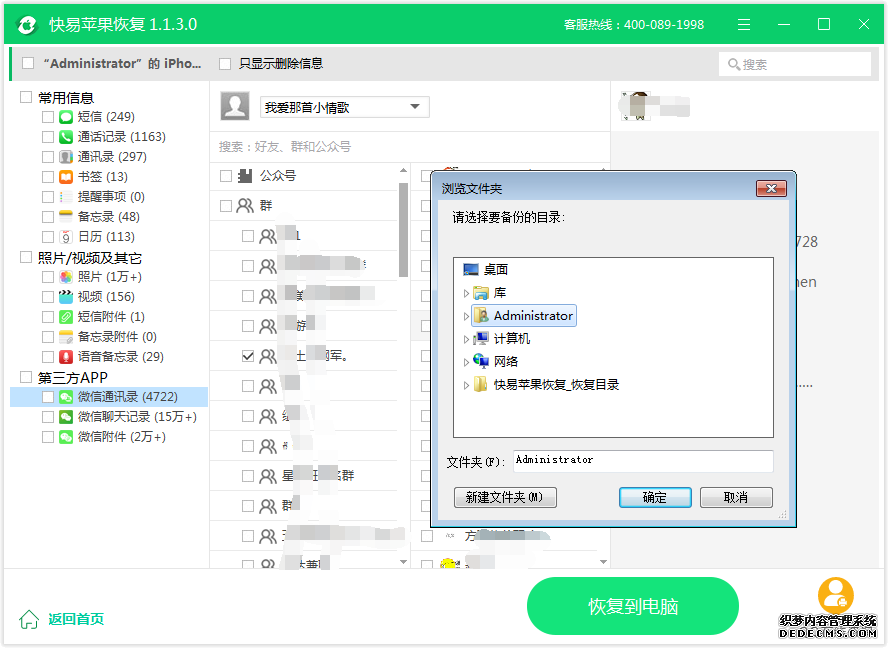This screenshot has height=648, width=888.
Task: Click the 视频 clapperboard icon
Action: click(x=66, y=297)
